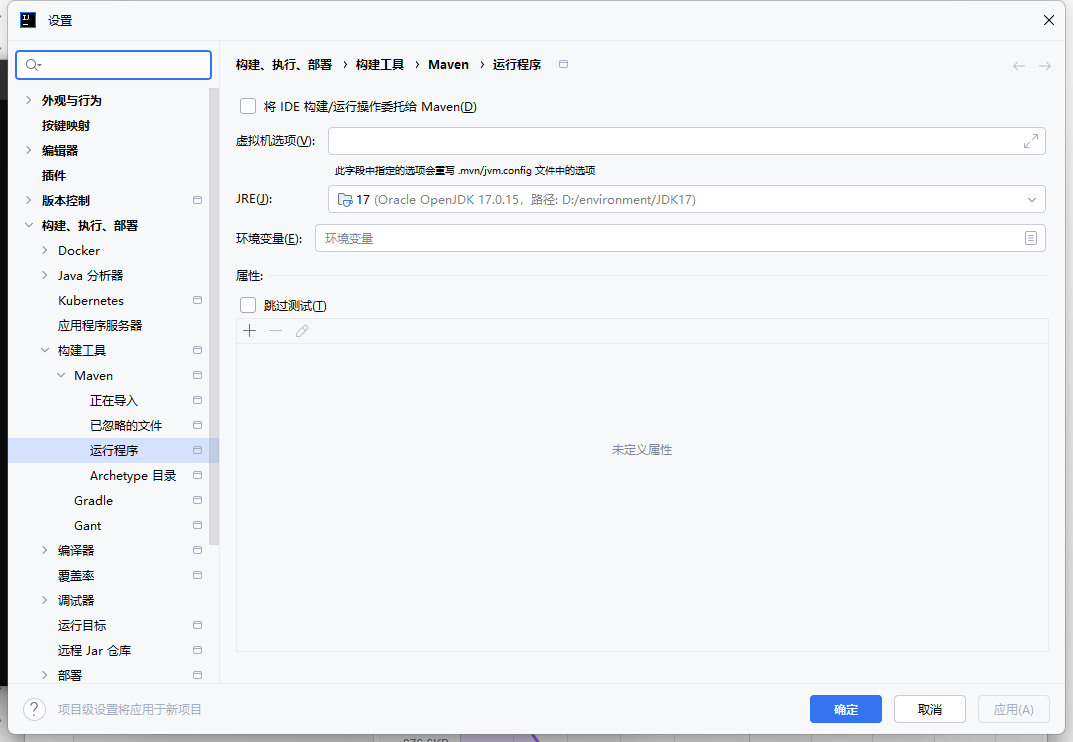Click the settings tree scrollbar
This screenshot has height=742, width=1073.
[214, 316]
